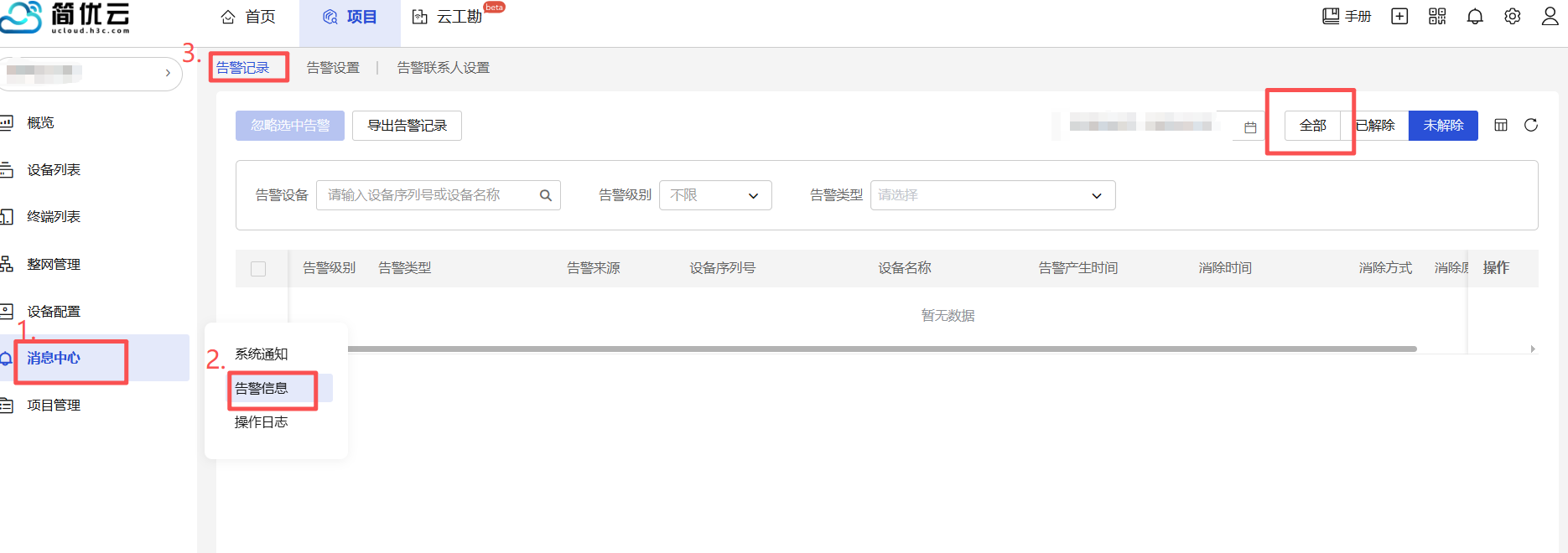Expand the 告警级别 dropdown

click(715, 195)
